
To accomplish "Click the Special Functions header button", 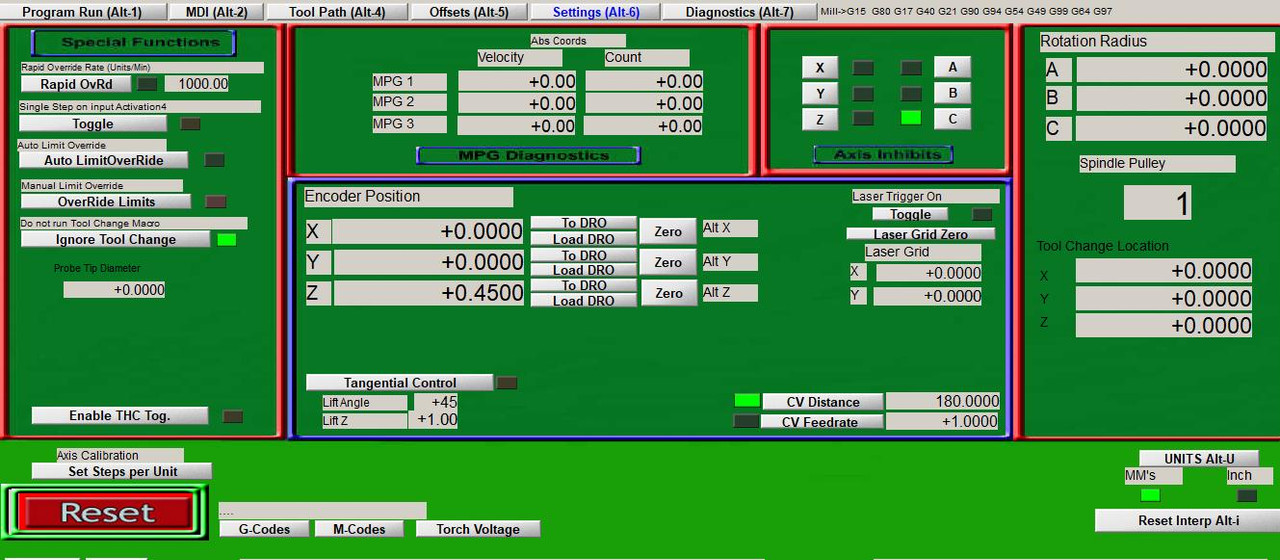I will 134,42.
